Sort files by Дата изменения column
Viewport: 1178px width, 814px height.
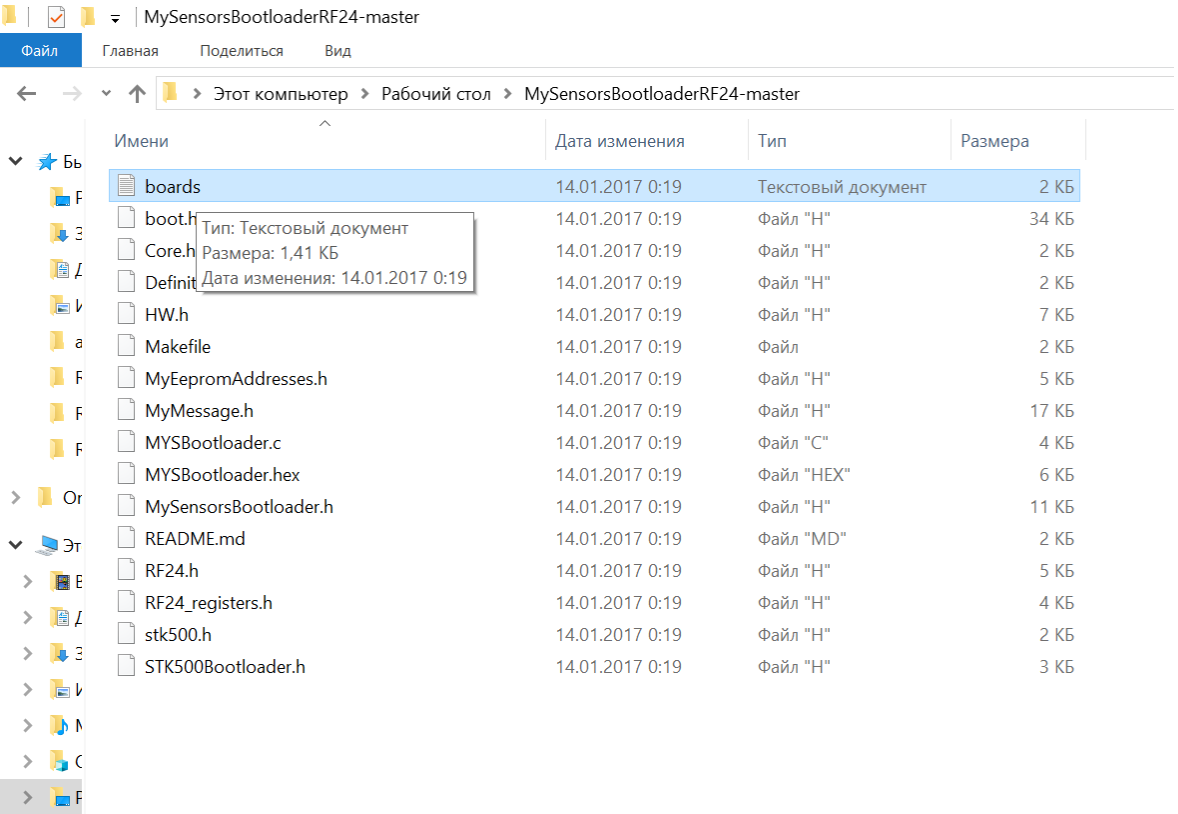click(x=620, y=141)
